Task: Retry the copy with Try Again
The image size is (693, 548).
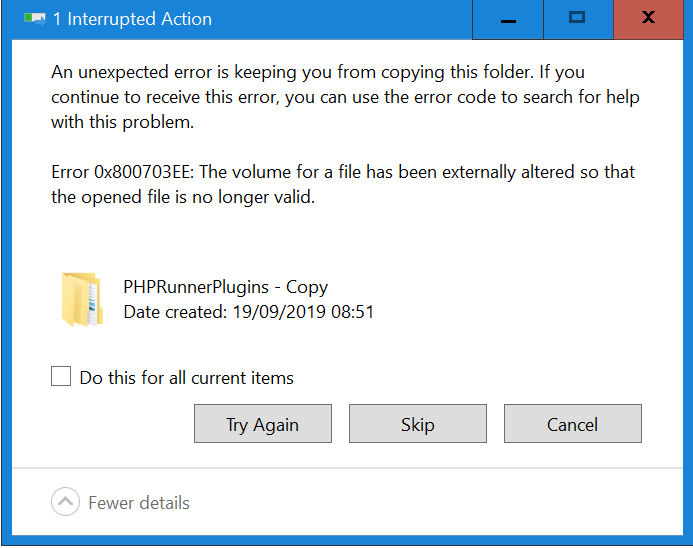Action: pos(263,423)
